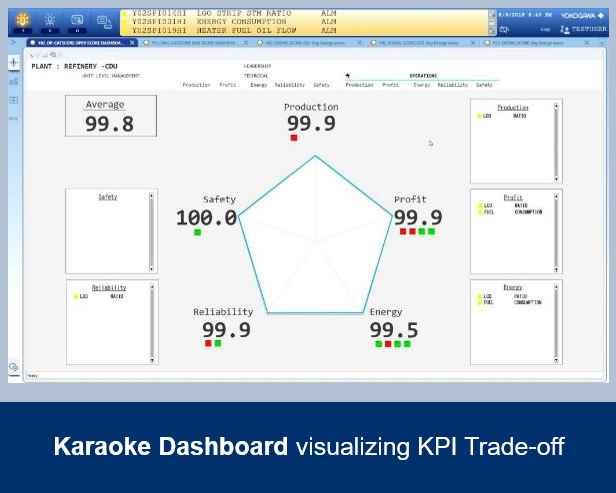This screenshot has height=493, width=616.
Task: Click the red indicator under Reliability score
Action: click(208, 343)
